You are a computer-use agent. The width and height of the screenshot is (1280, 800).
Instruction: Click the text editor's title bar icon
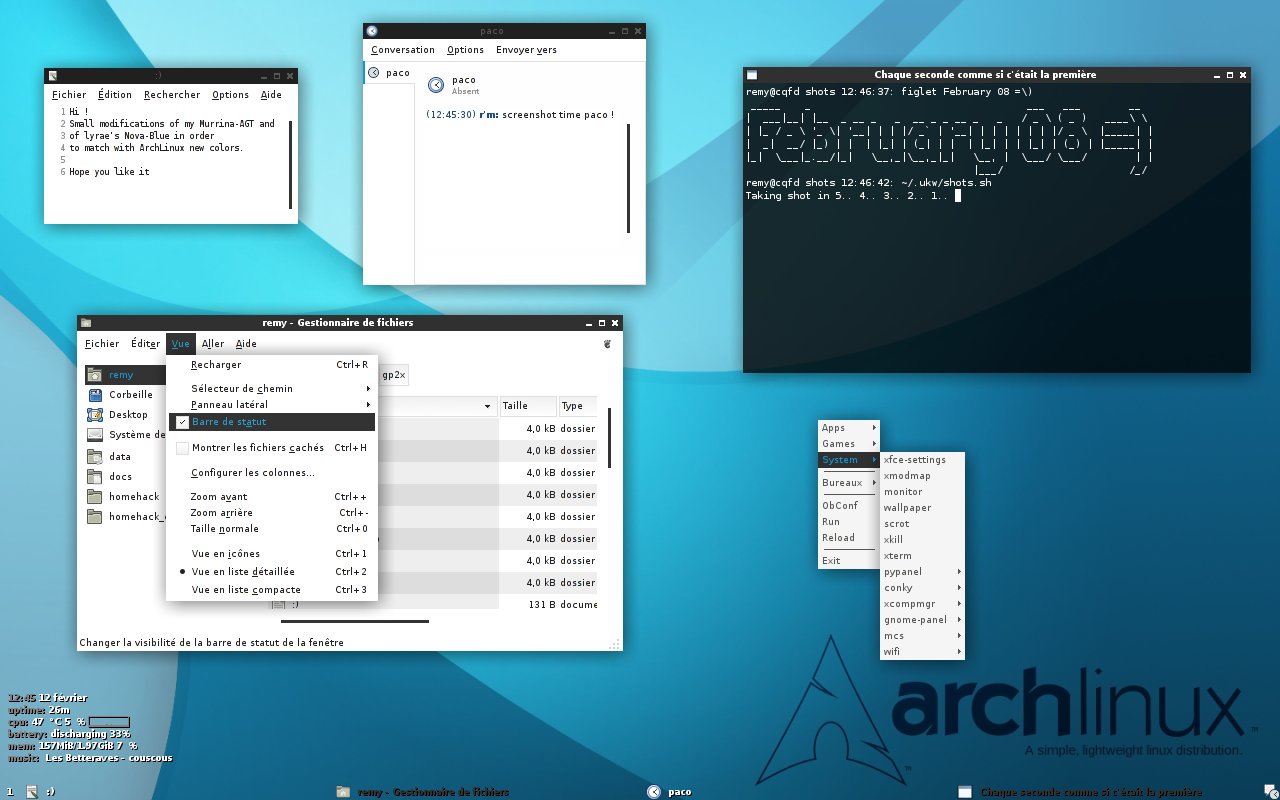click(x=53, y=76)
